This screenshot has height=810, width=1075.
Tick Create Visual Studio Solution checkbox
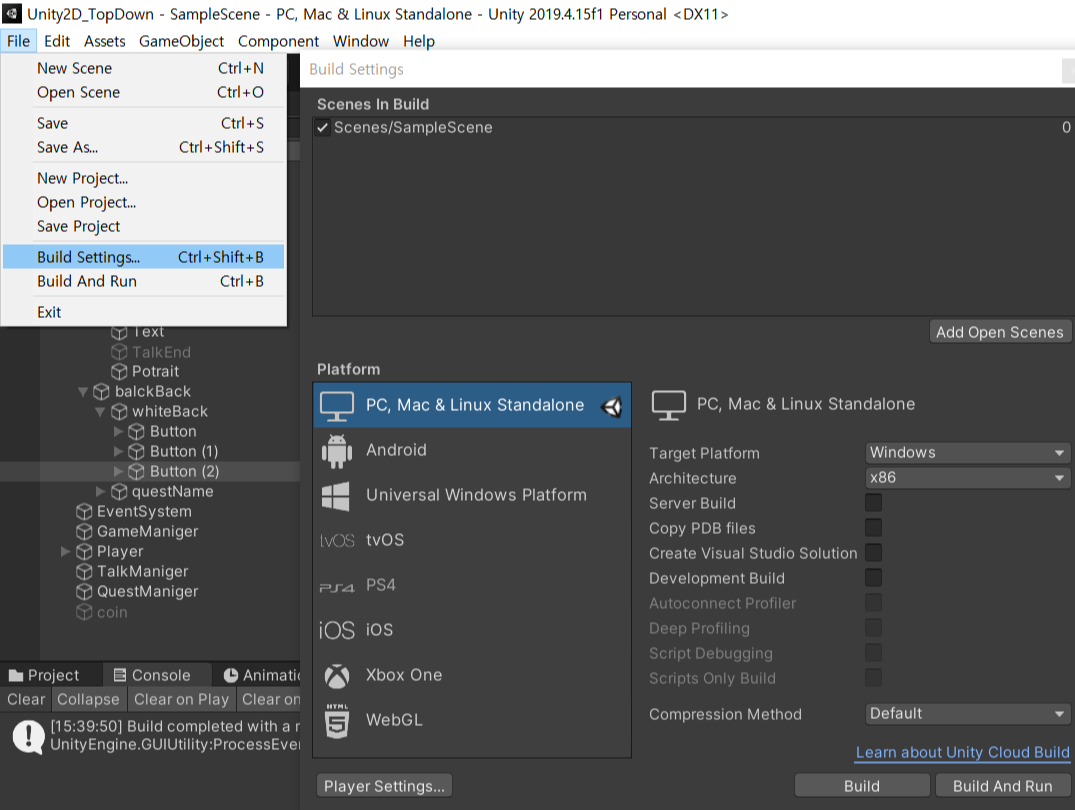873,553
